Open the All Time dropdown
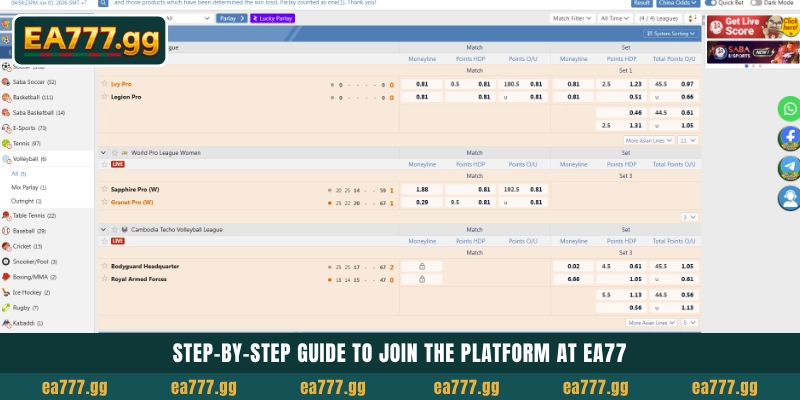The height and width of the screenshot is (400, 800). pos(615,18)
